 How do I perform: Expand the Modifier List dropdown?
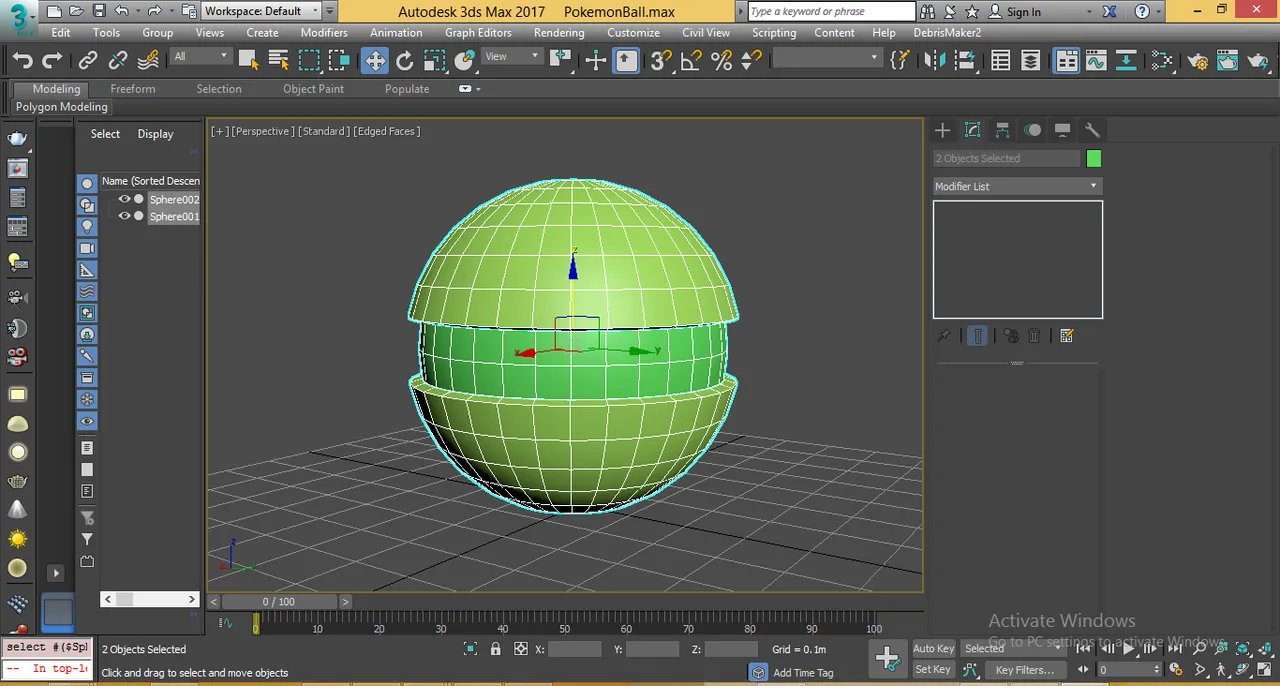point(1017,186)
